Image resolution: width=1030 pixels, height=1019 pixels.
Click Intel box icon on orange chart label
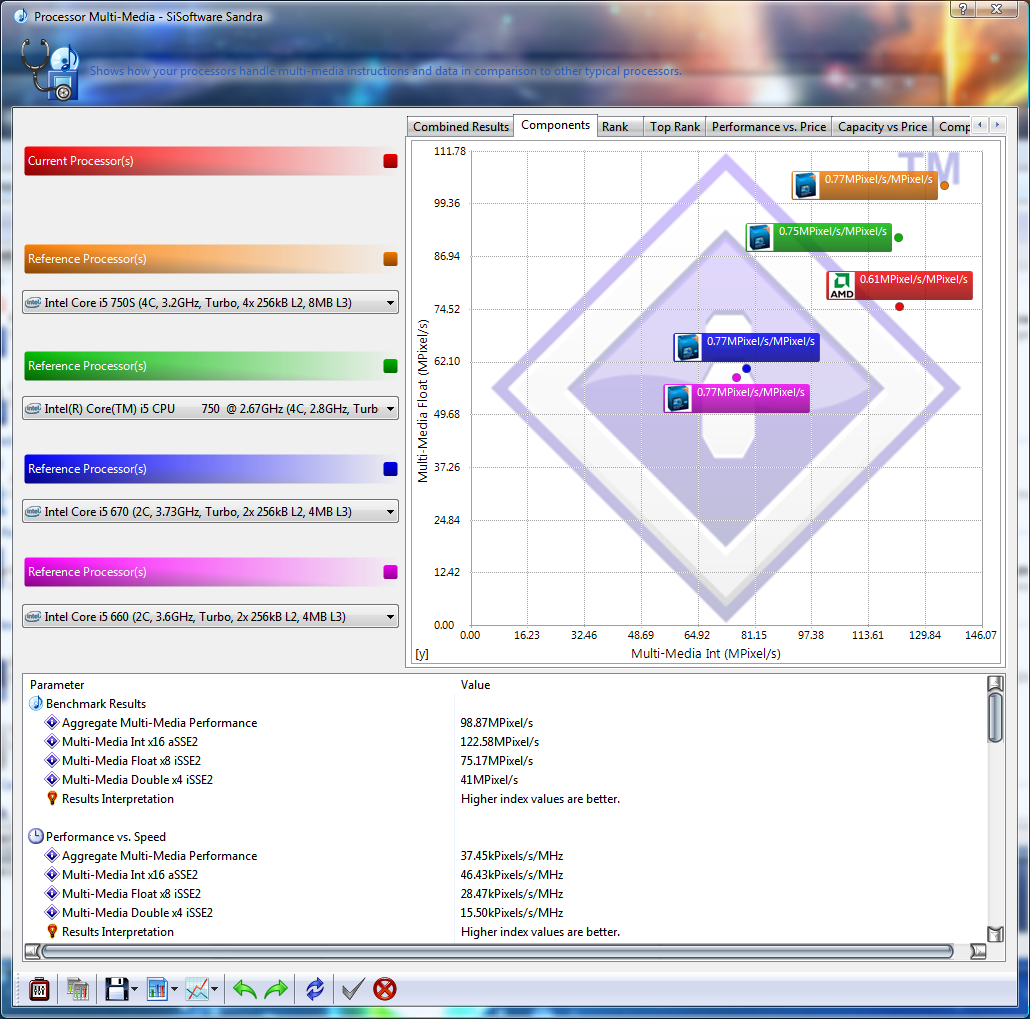coord(806,185)
